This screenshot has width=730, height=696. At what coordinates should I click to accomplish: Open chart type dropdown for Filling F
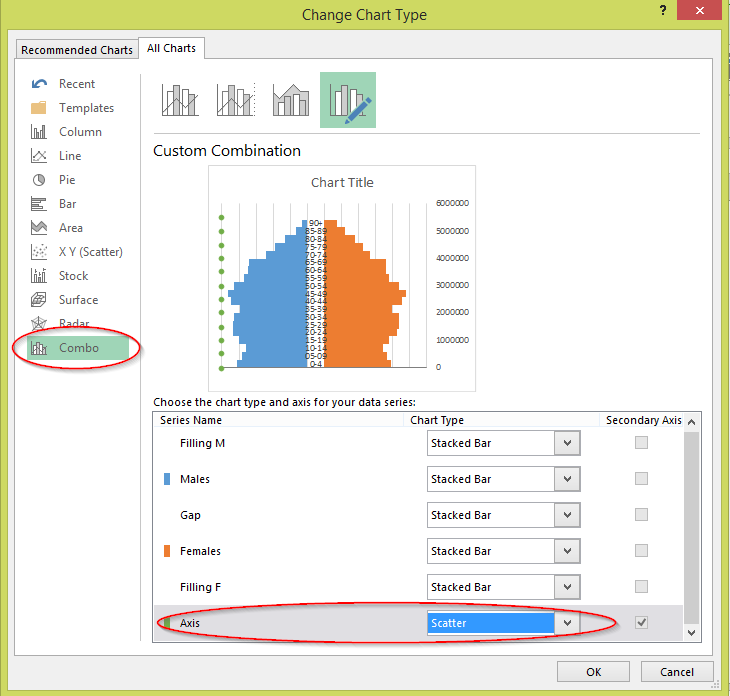pos(567,587)
